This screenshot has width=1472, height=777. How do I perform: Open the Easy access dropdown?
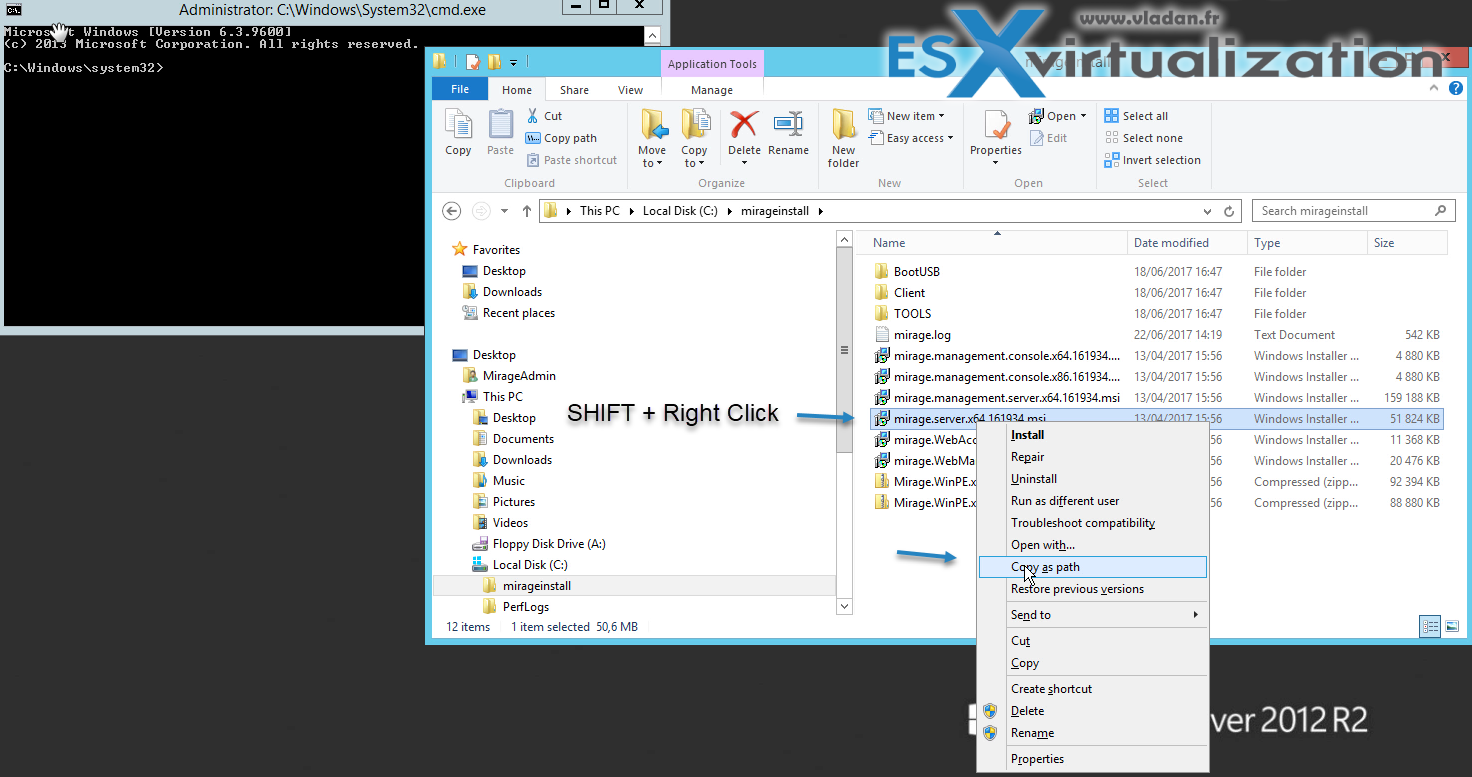tap(910, 138)
